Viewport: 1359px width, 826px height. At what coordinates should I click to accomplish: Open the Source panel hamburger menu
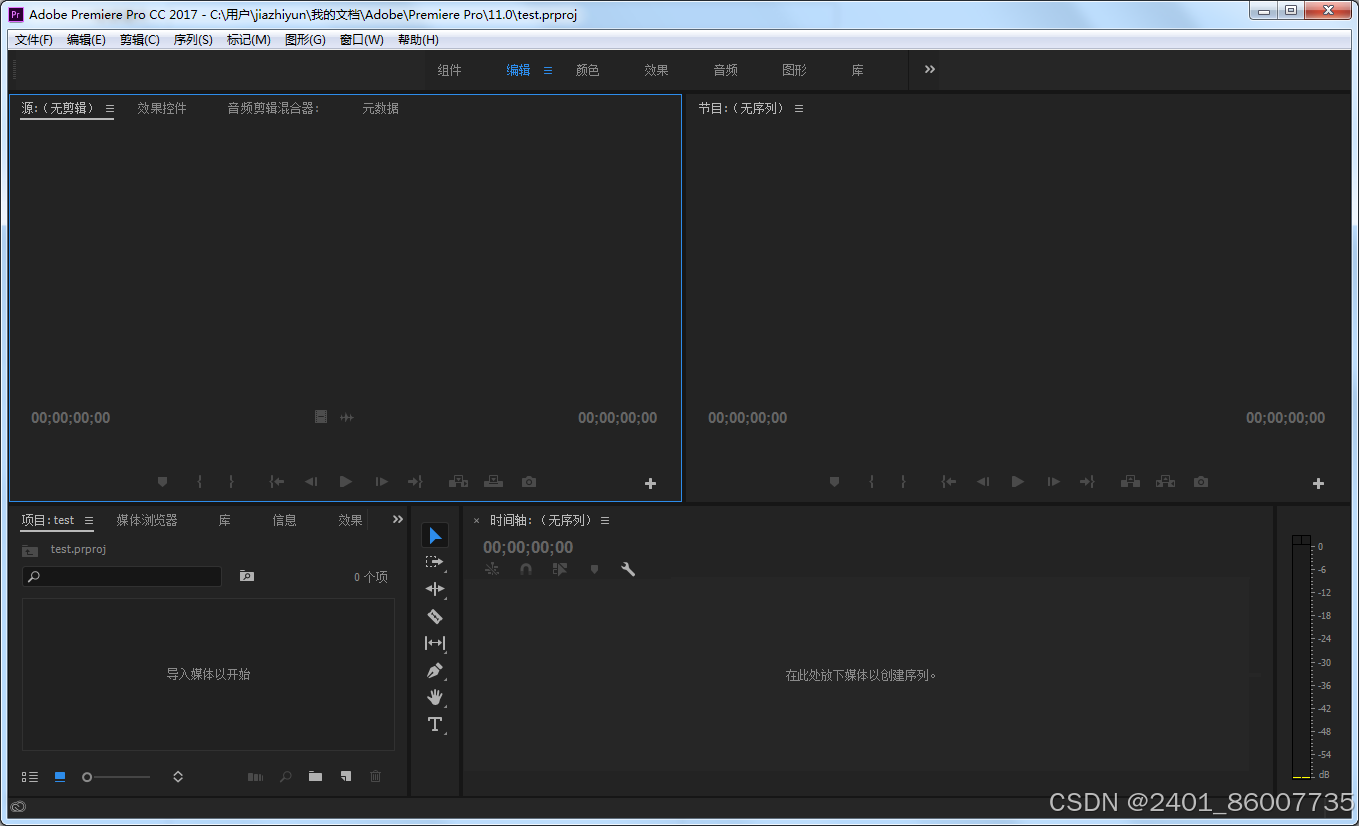pyautogui.click(x=110, y=109)
